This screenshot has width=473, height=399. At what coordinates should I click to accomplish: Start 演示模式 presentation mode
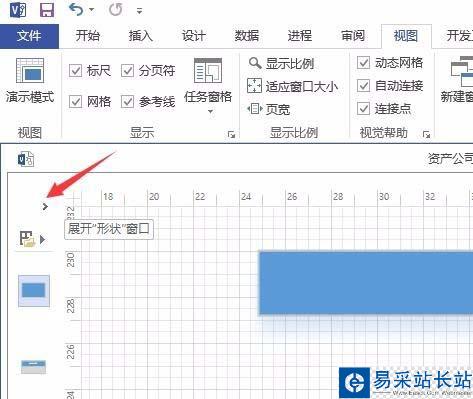(30, 80)
